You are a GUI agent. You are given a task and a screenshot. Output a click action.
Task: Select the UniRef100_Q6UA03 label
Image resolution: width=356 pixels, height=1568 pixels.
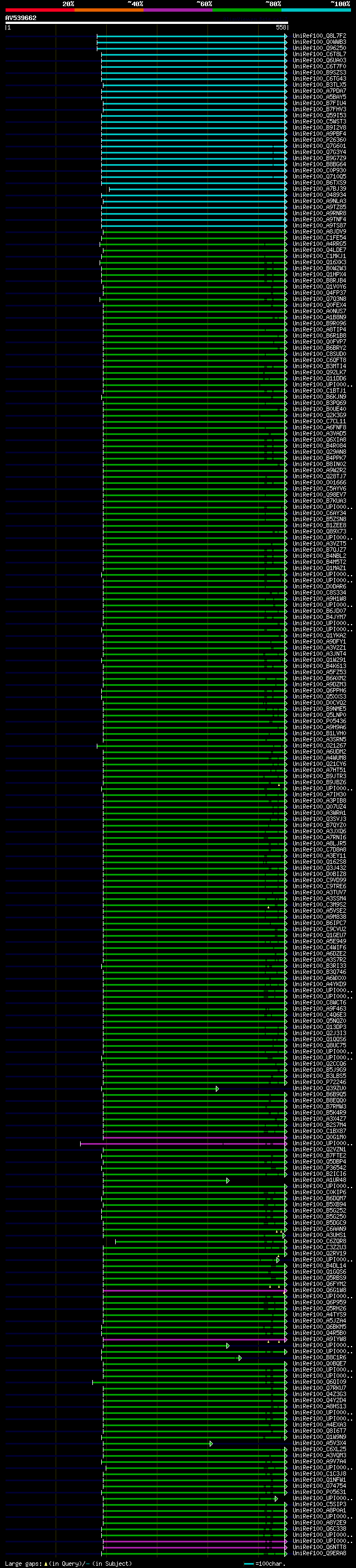319,60
